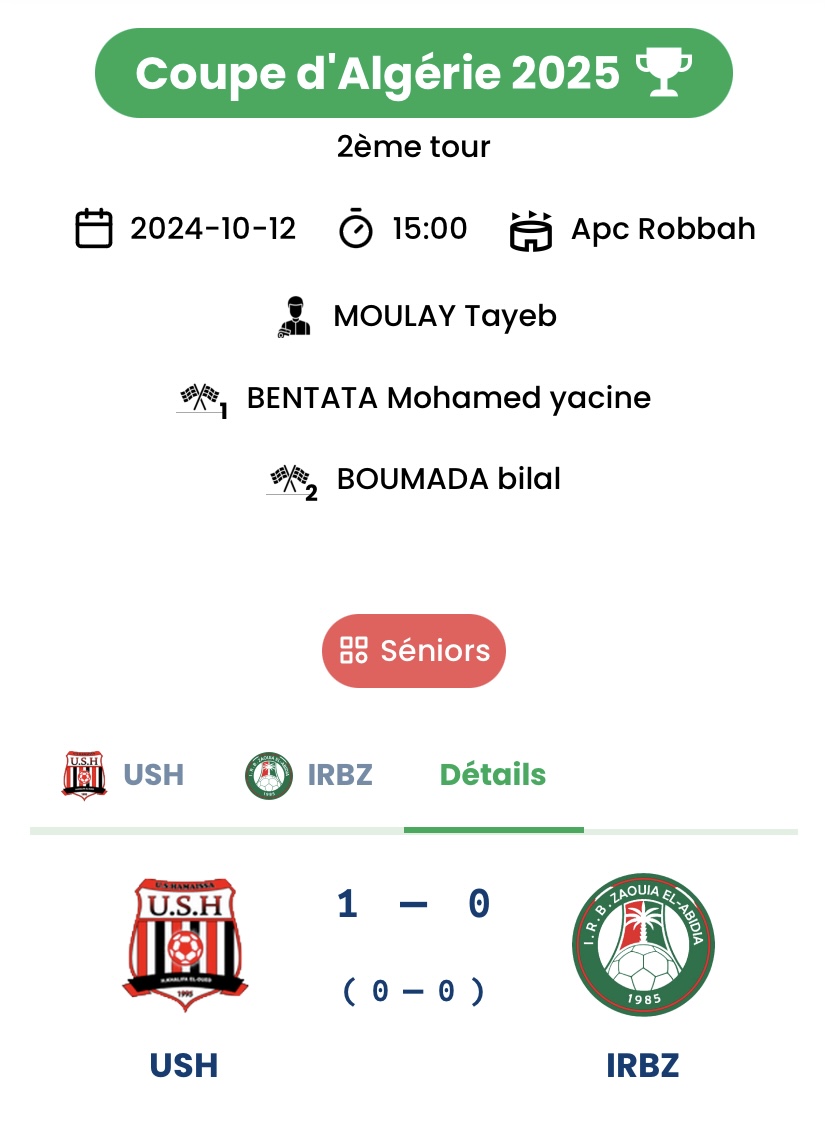Click the IRBZ team name below crest
The width and height of the screenshot is (825, 1136).
click(x=643, y=1065)
